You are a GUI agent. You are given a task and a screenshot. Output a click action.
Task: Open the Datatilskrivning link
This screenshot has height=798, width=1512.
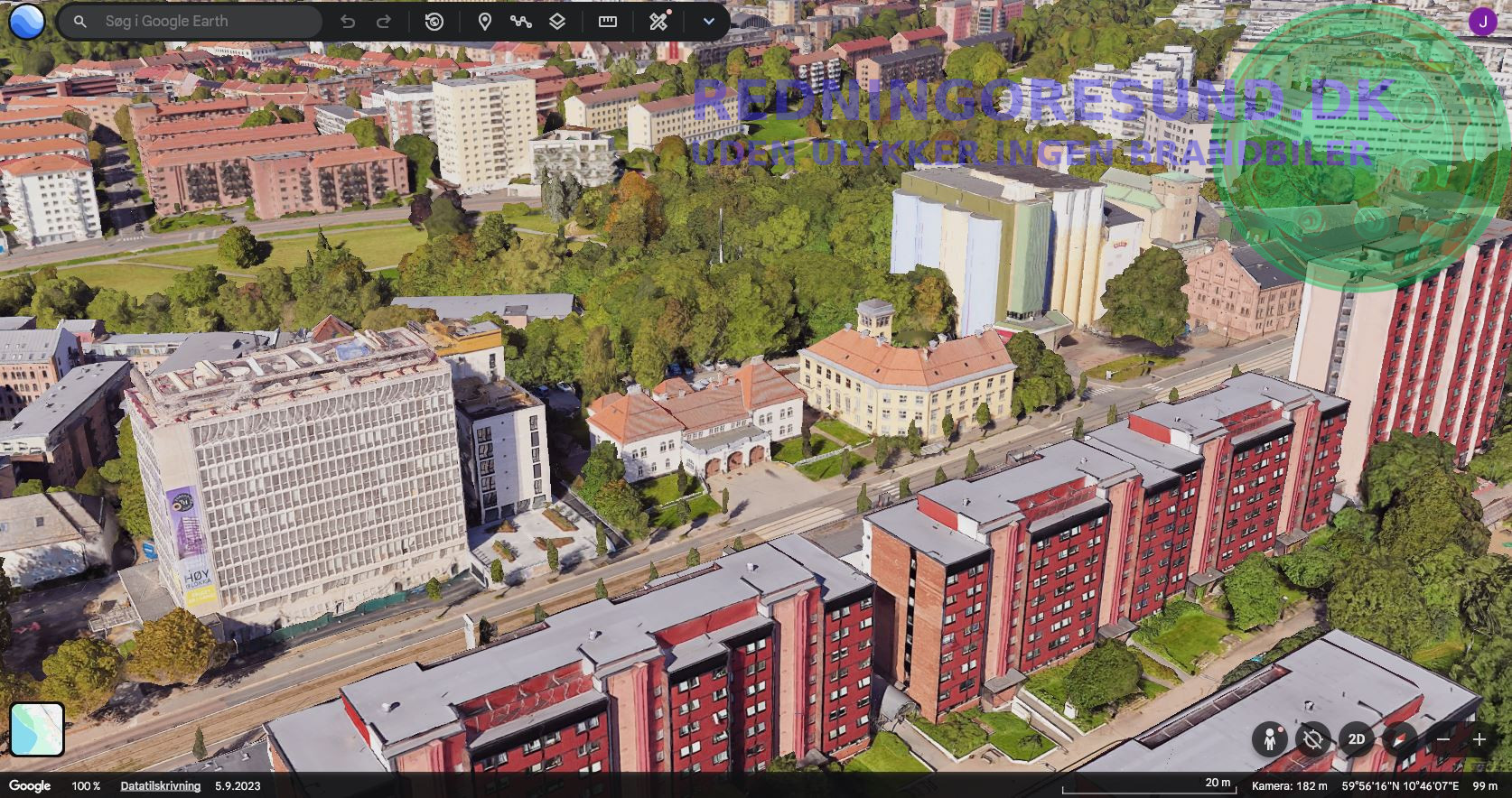(161, 786)
